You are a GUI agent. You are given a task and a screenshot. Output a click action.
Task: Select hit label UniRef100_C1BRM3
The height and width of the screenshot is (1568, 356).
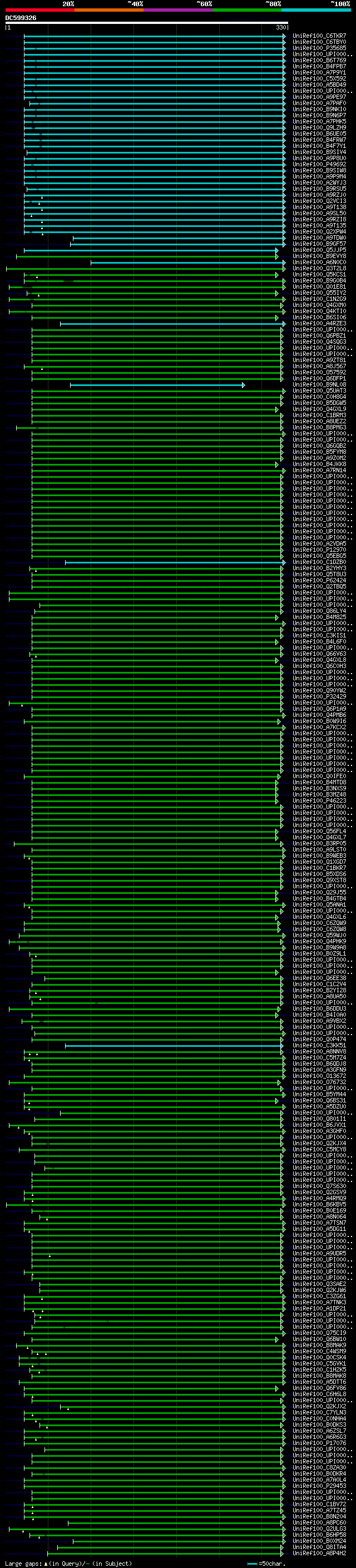(x=319, y=415)
